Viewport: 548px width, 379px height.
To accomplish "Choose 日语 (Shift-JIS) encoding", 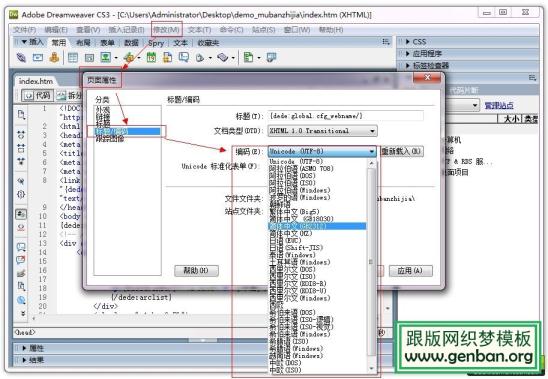I will coord(296,248).
